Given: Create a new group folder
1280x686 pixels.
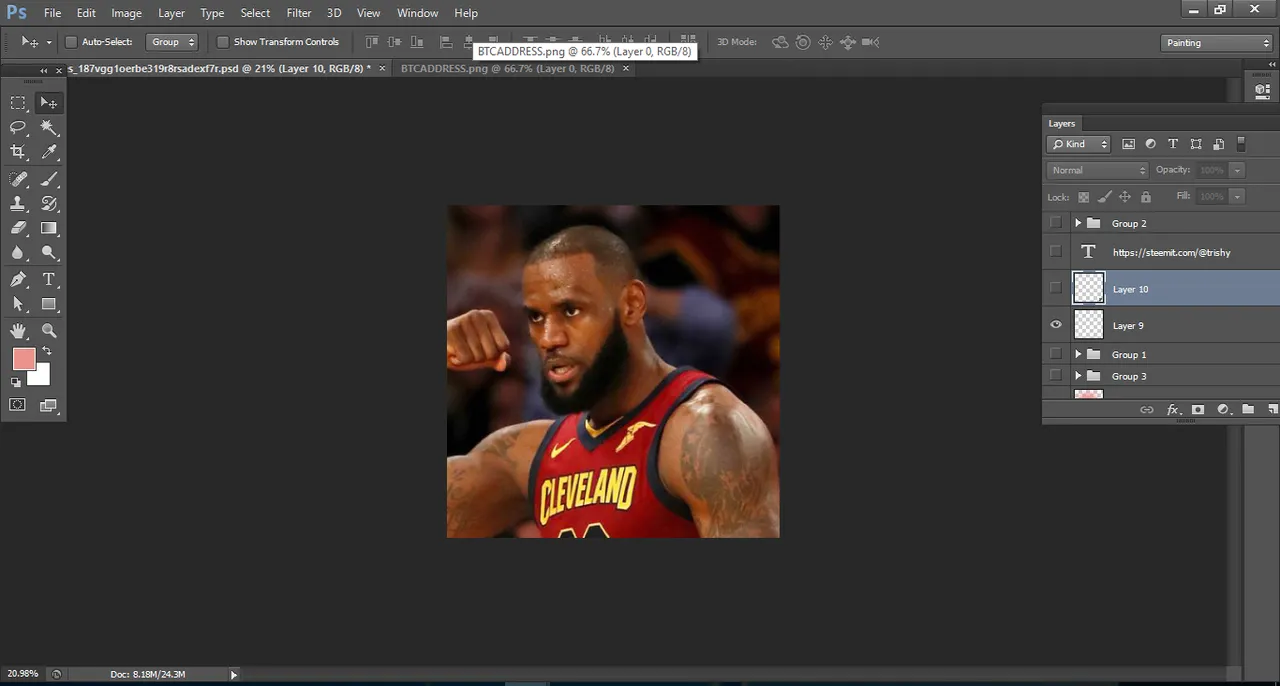Looking at the screenshot, I should coord(1248,410).
